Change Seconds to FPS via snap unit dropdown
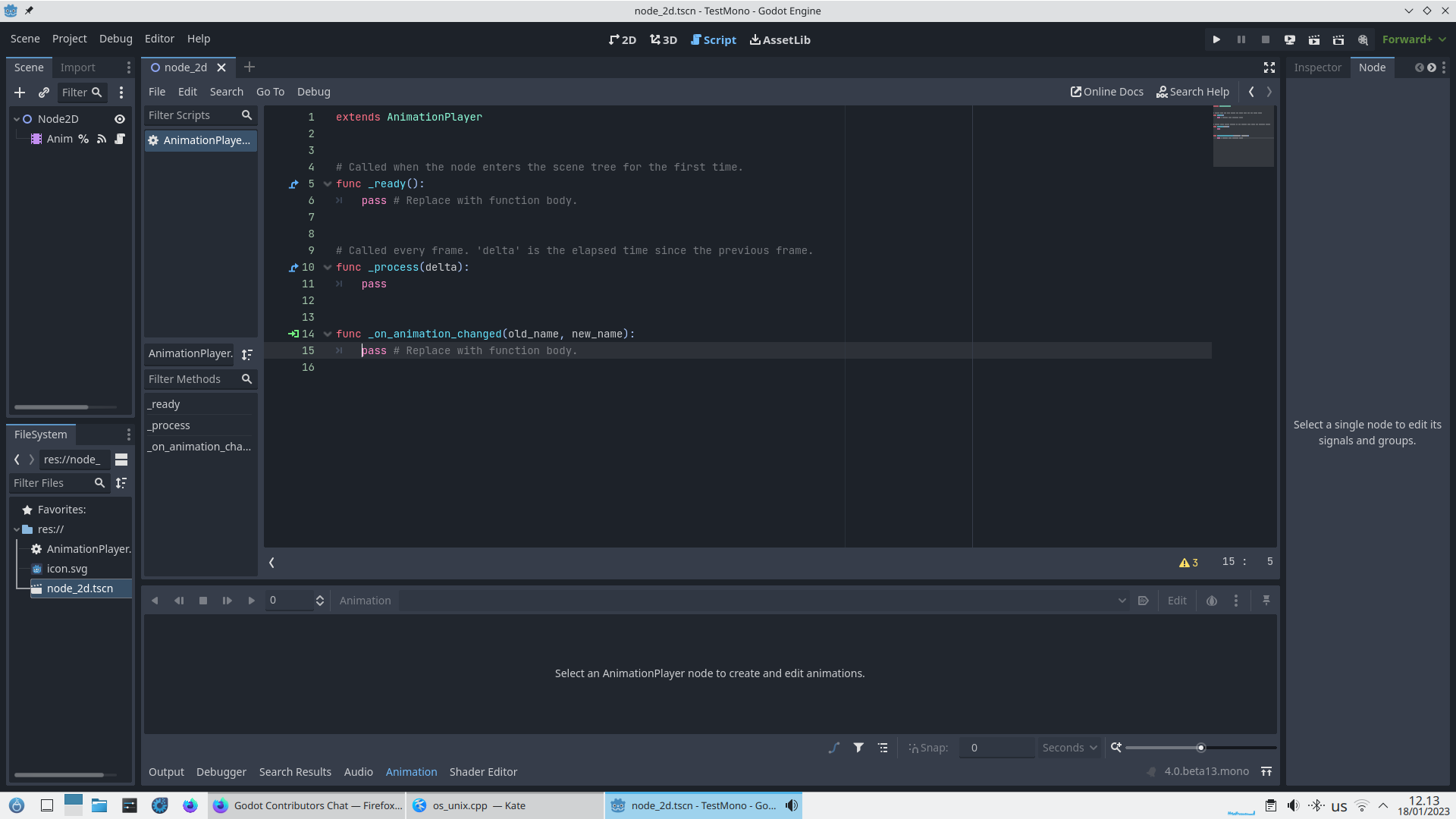Image resolution: width=1456 pixels, height=819 pixels. [x=1069, y=748]
